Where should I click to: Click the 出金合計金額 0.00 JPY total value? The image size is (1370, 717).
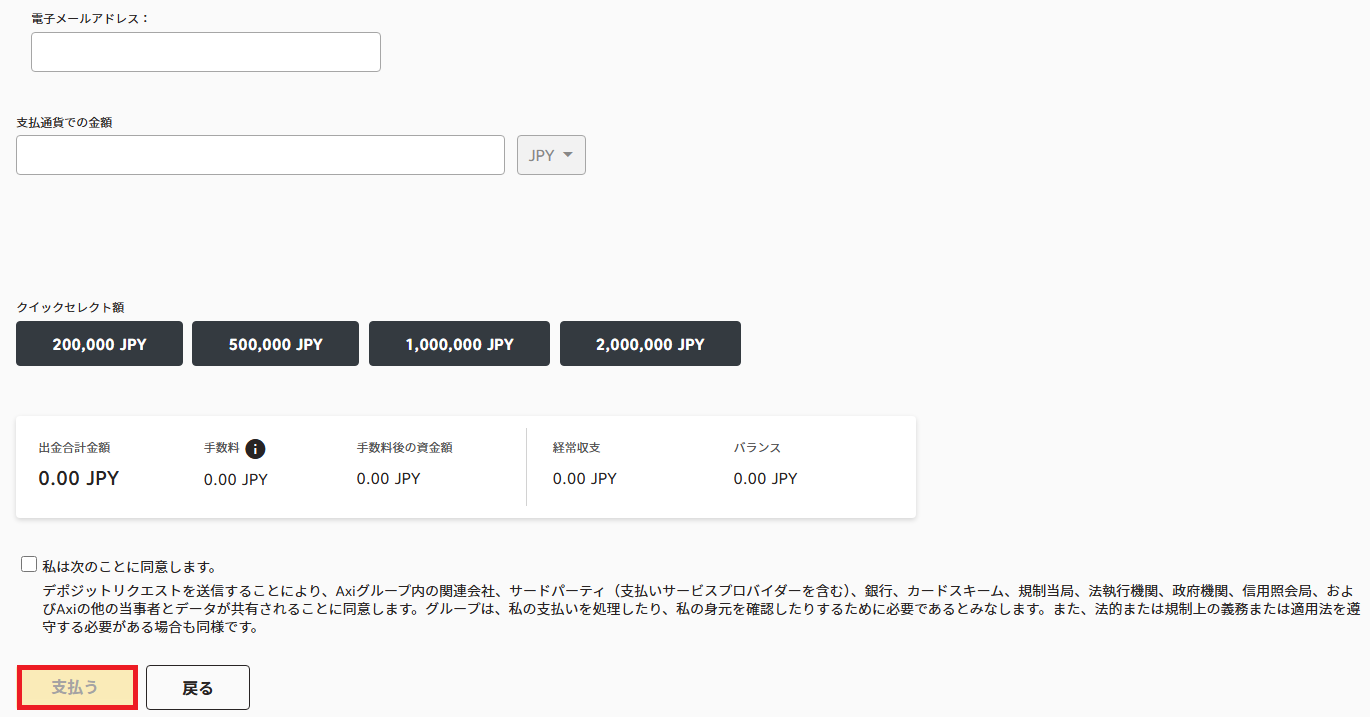coord(79,478)
